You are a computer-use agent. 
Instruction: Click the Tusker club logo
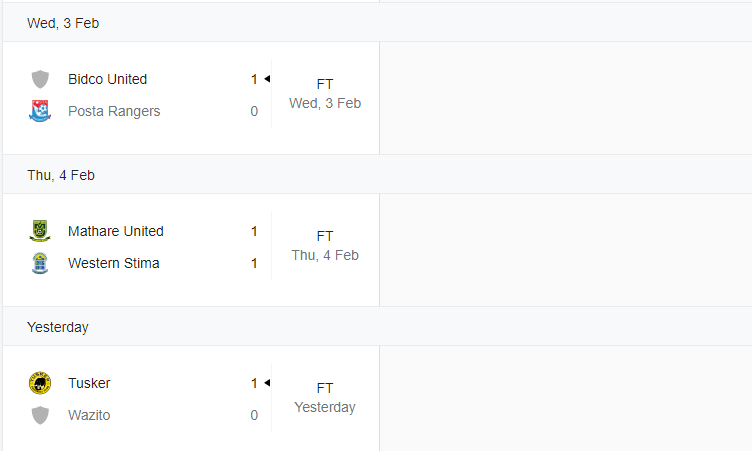click(40, 383)
